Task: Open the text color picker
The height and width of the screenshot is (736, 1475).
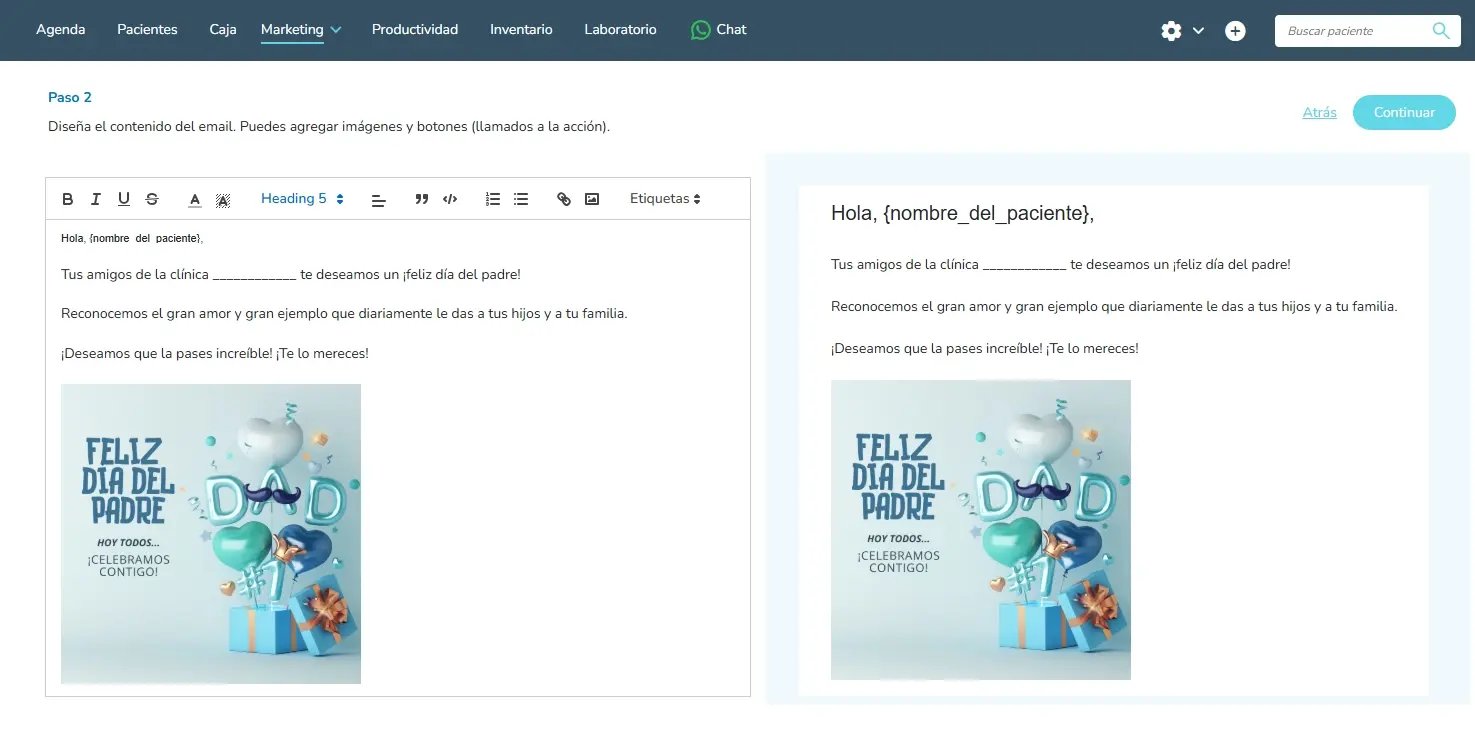Action: pos(195,200)
